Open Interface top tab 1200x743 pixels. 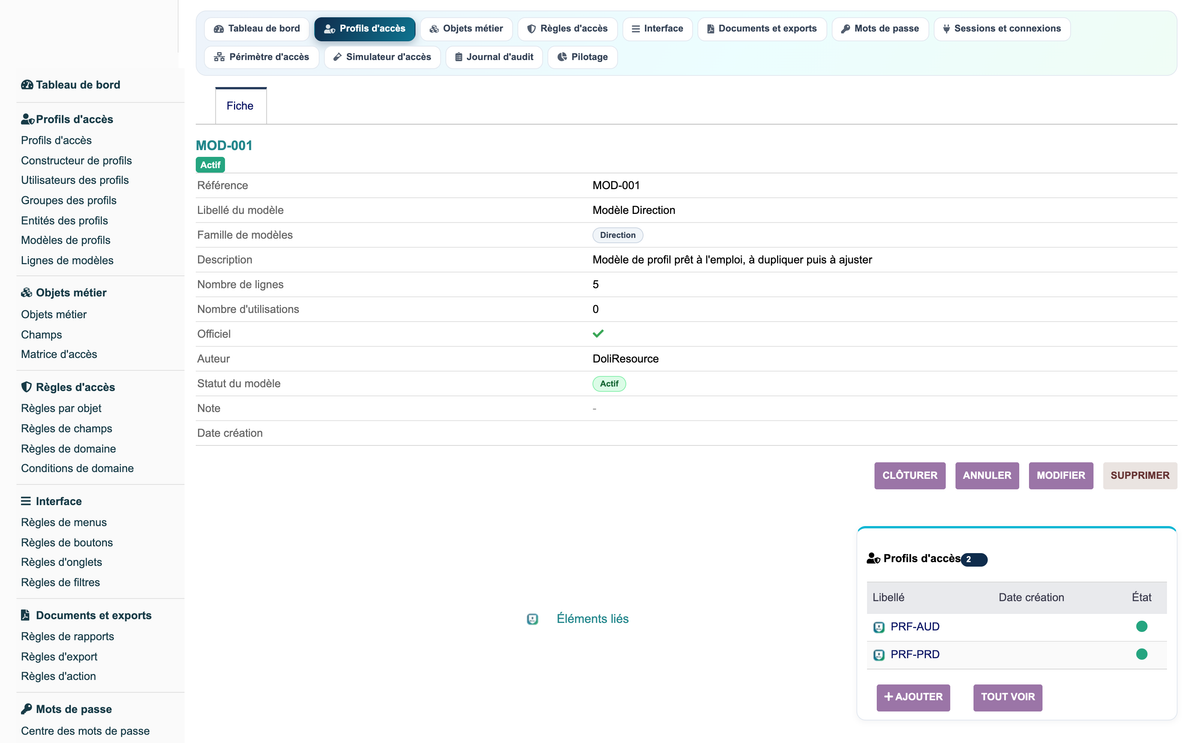[657, 29]
